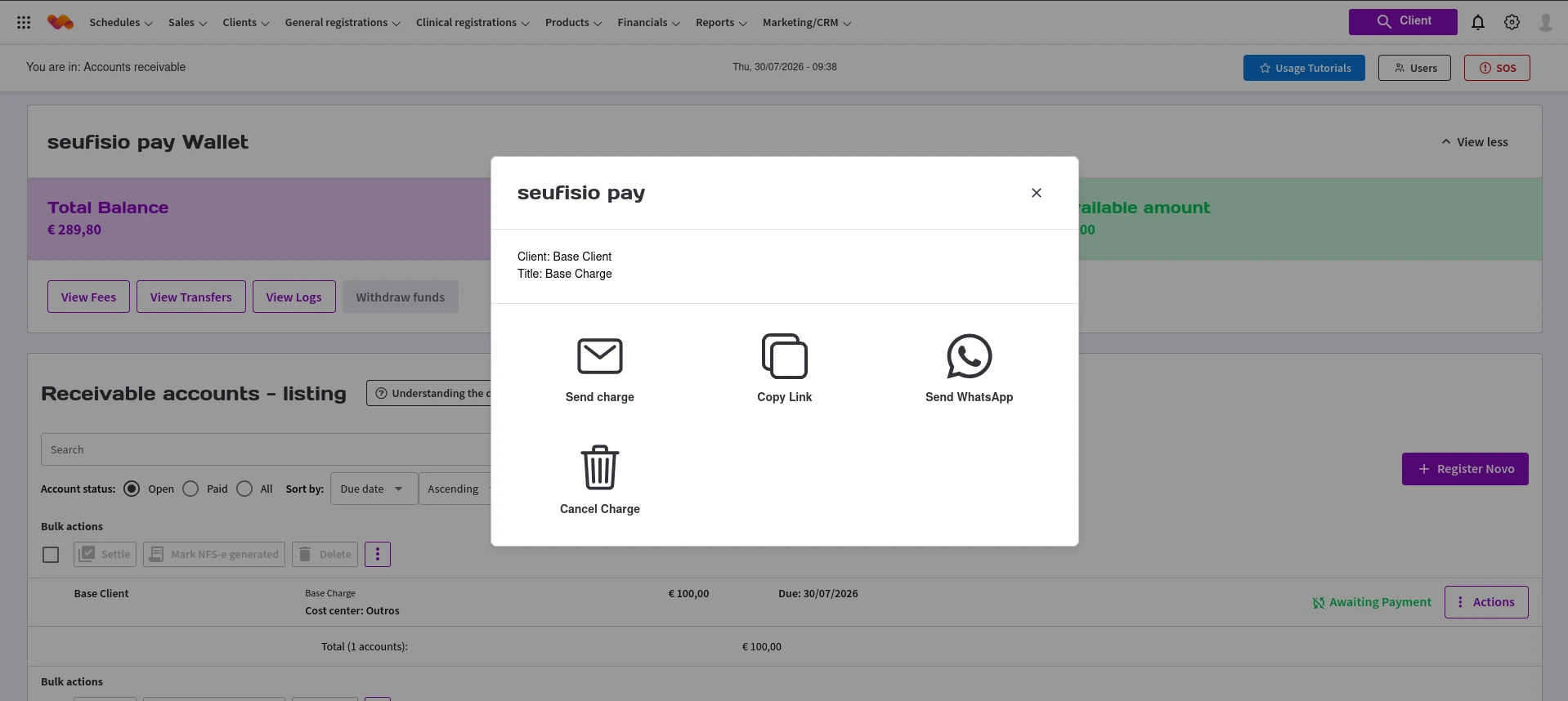The image size is (1568, 701).
Task: Click View Logs
Action: coord(294,297)
